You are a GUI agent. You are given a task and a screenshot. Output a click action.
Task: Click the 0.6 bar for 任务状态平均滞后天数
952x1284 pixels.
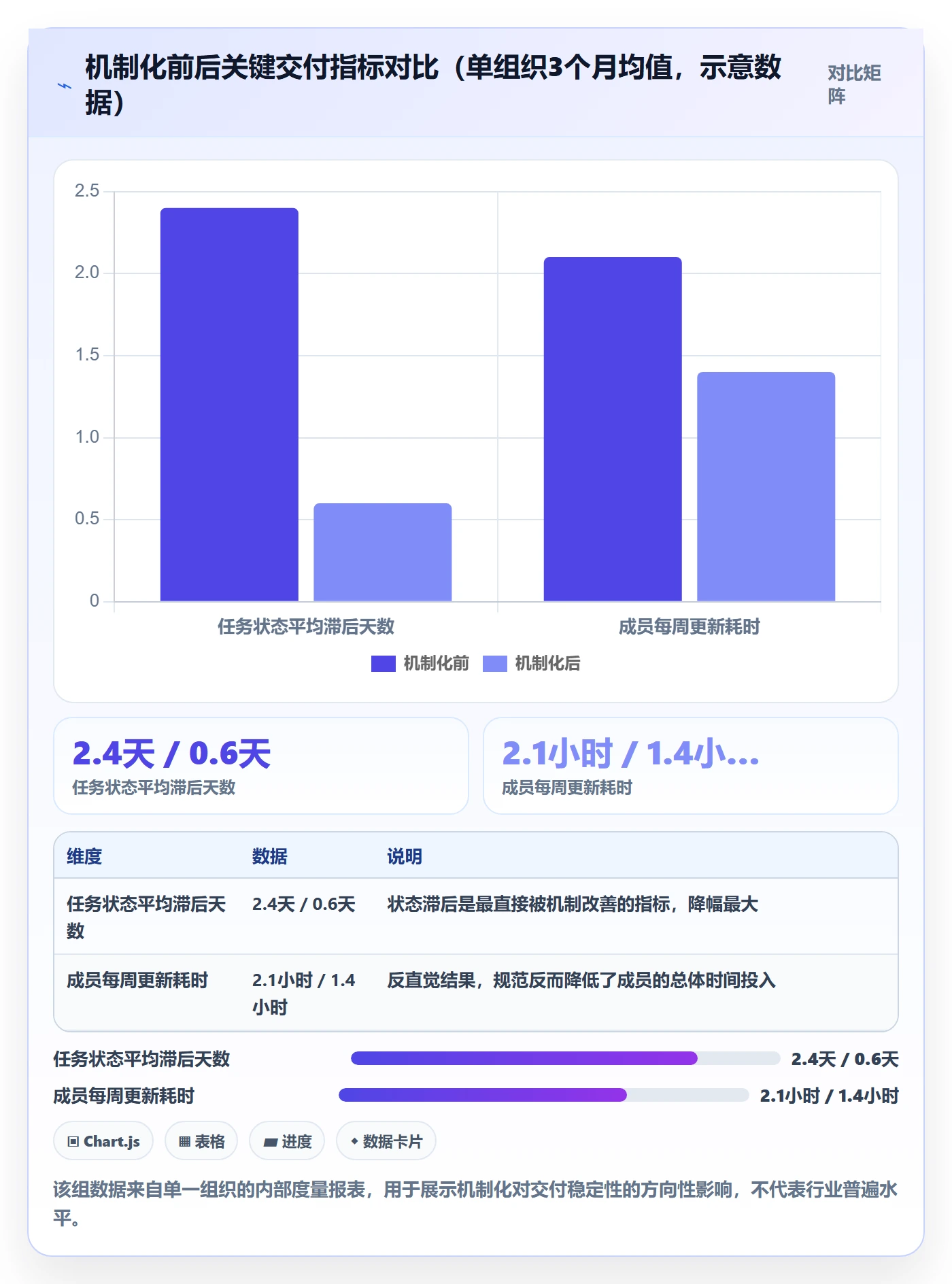pos(382,552)
